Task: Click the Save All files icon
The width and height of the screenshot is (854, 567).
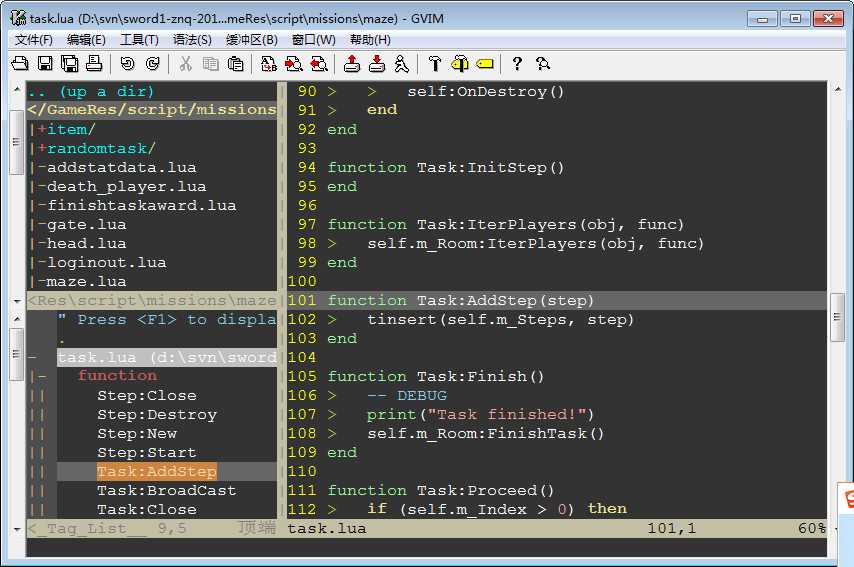Action: [70, 64]
